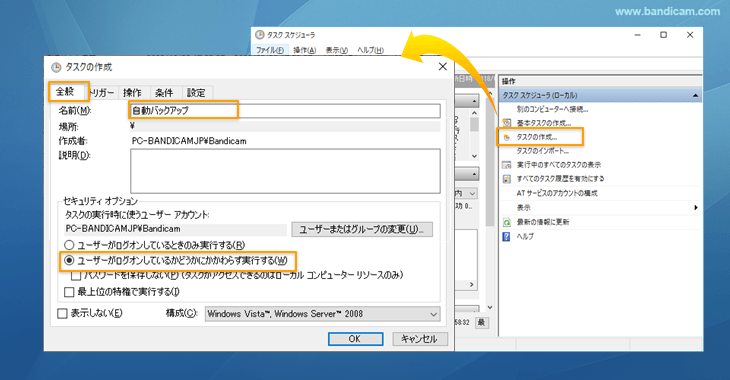
Task: Click the すべてのタスク履歴を有効にする icon
Action: point(507,179)
